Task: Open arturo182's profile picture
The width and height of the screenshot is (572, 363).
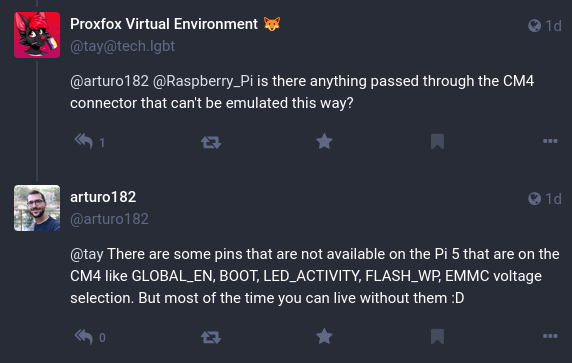Action: pyautogui.click(x=37, y=208)
